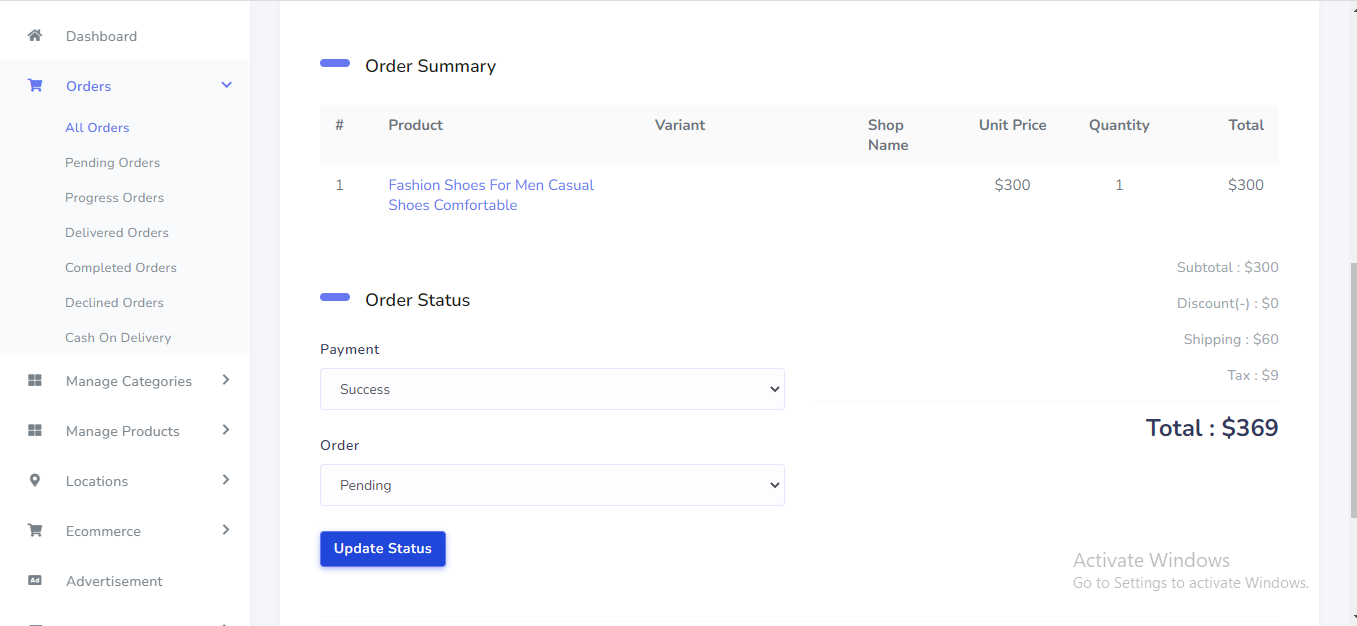Click the Dashboard home icon

coord(35,36)
